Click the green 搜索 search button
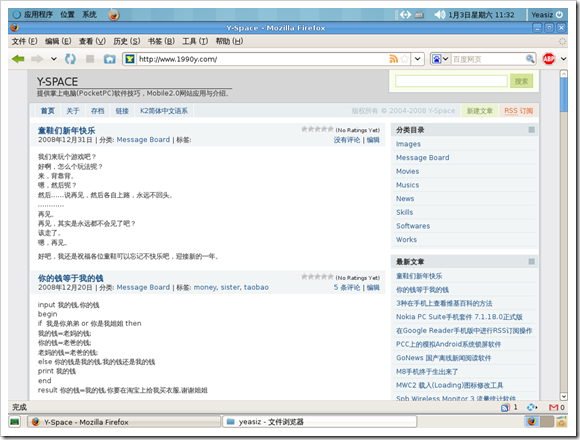The width and height of the screenshot is (580, 440). click(x=521, y=81)
